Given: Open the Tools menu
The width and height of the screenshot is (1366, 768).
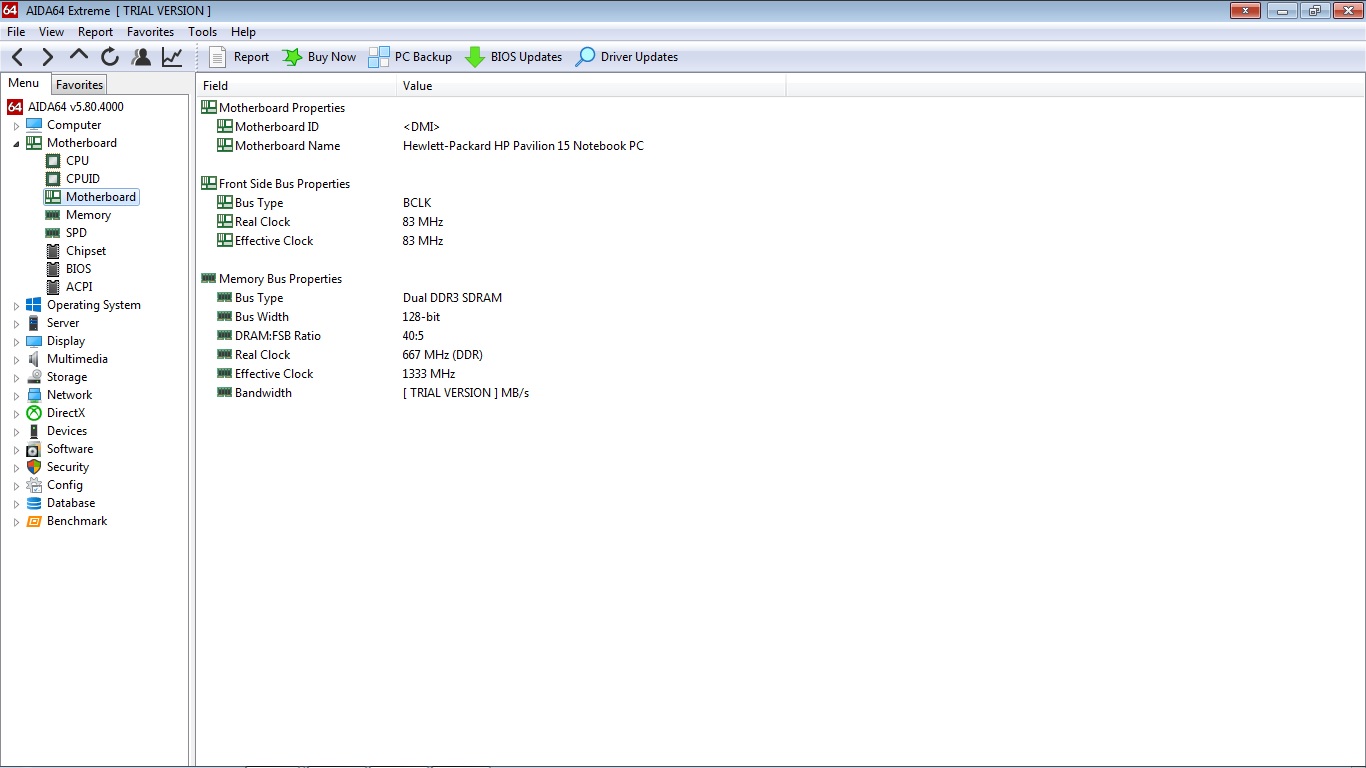Looking at the screenshot, I should (x=202, y=32).
